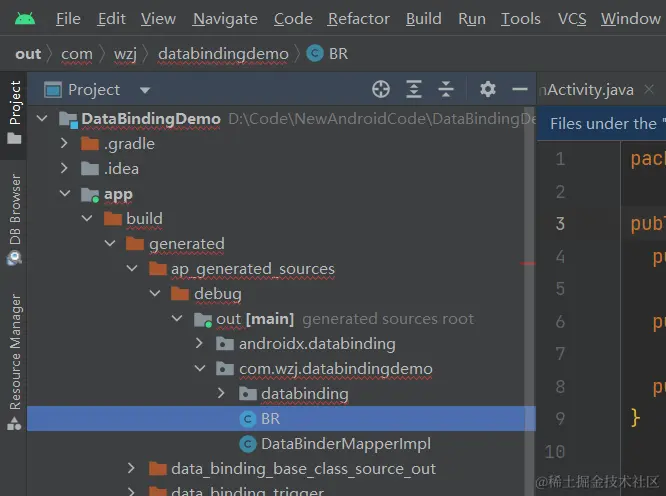This screenshot has height=496, width=666.
Task: Click the 'out' breadcrumb
Action: 28,54
